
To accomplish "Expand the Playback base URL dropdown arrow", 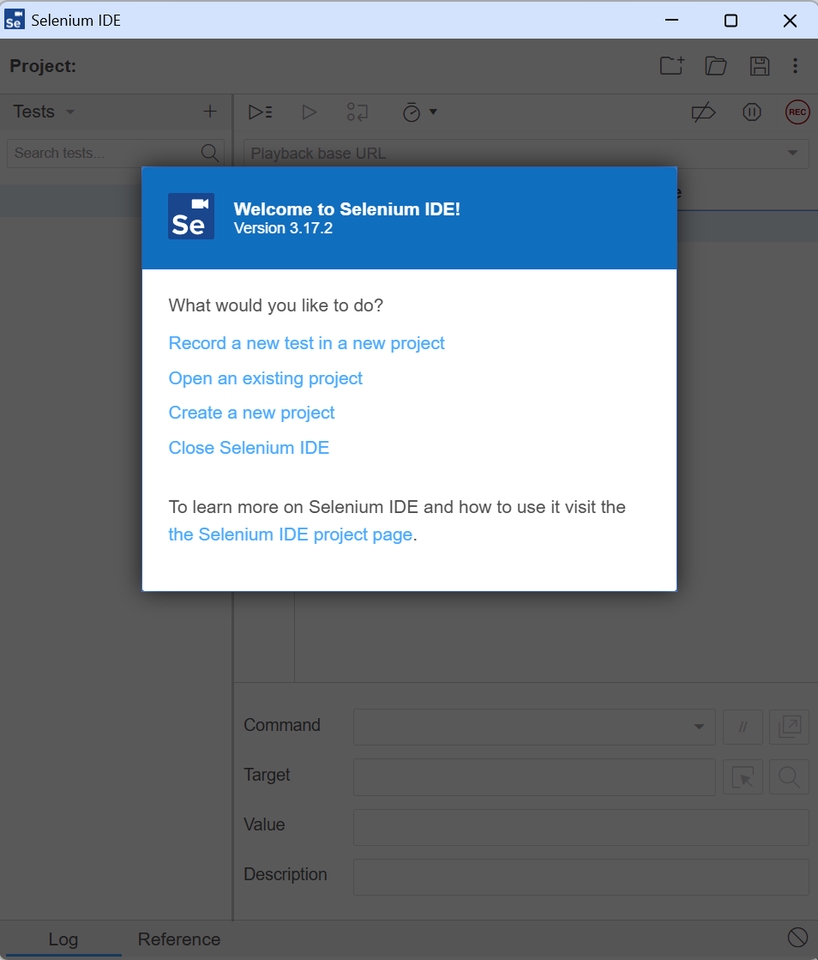I will point(792,152).
